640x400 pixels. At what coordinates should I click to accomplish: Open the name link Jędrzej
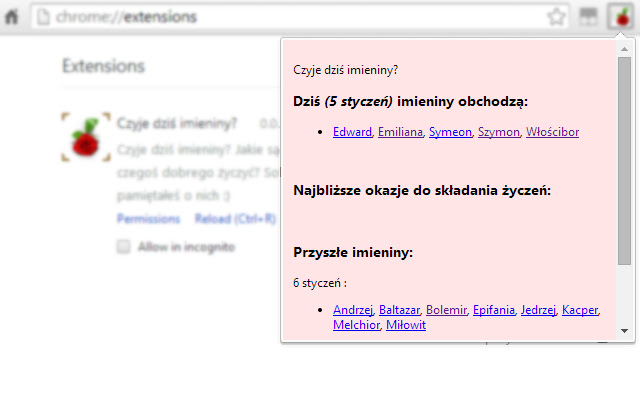[x=538, y=310]
